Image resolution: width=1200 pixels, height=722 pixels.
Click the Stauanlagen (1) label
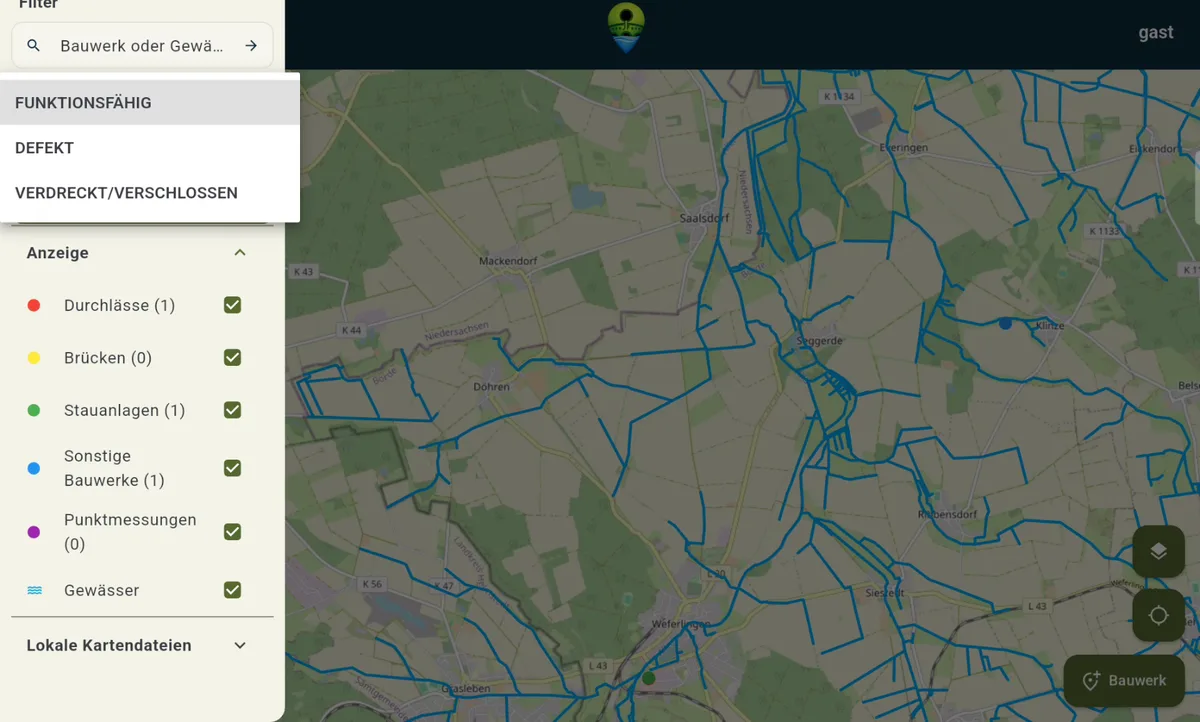point(125,410)
